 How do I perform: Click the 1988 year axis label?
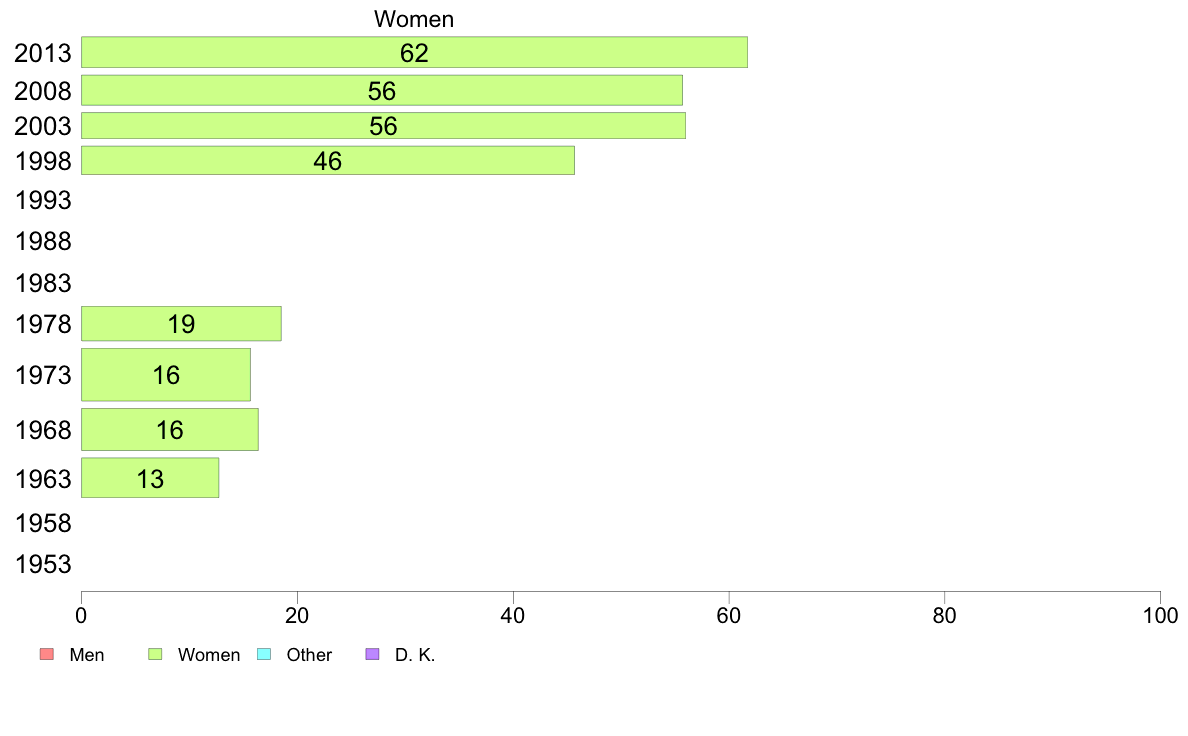click(x=43, y=242)
